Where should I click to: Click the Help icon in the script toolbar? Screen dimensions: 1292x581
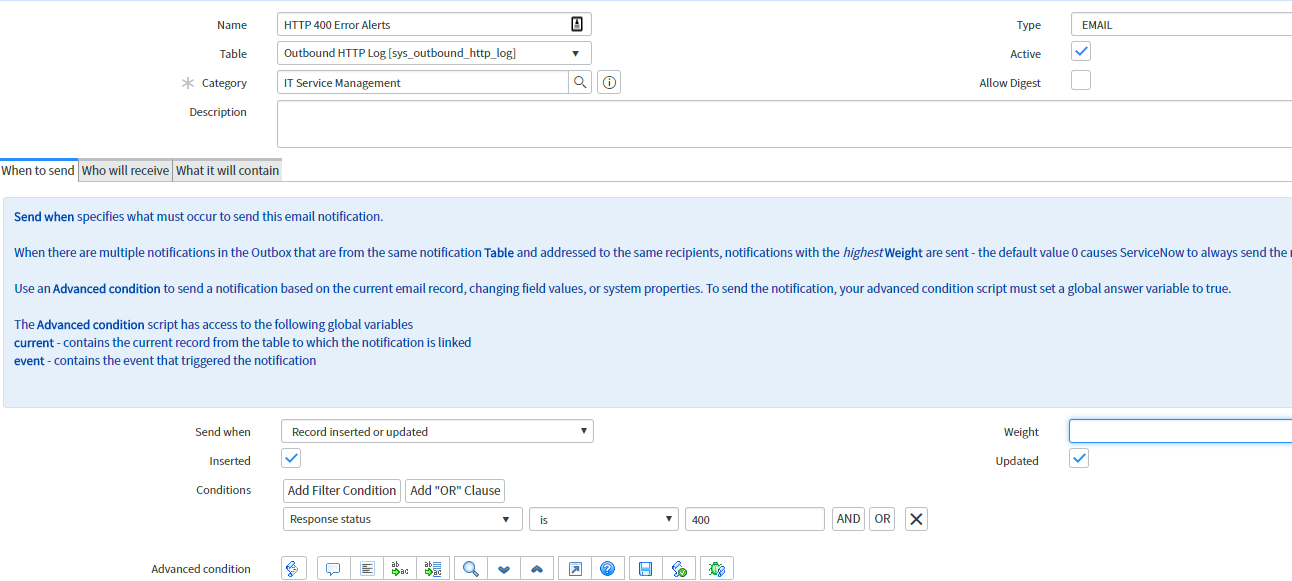point(608,568)
